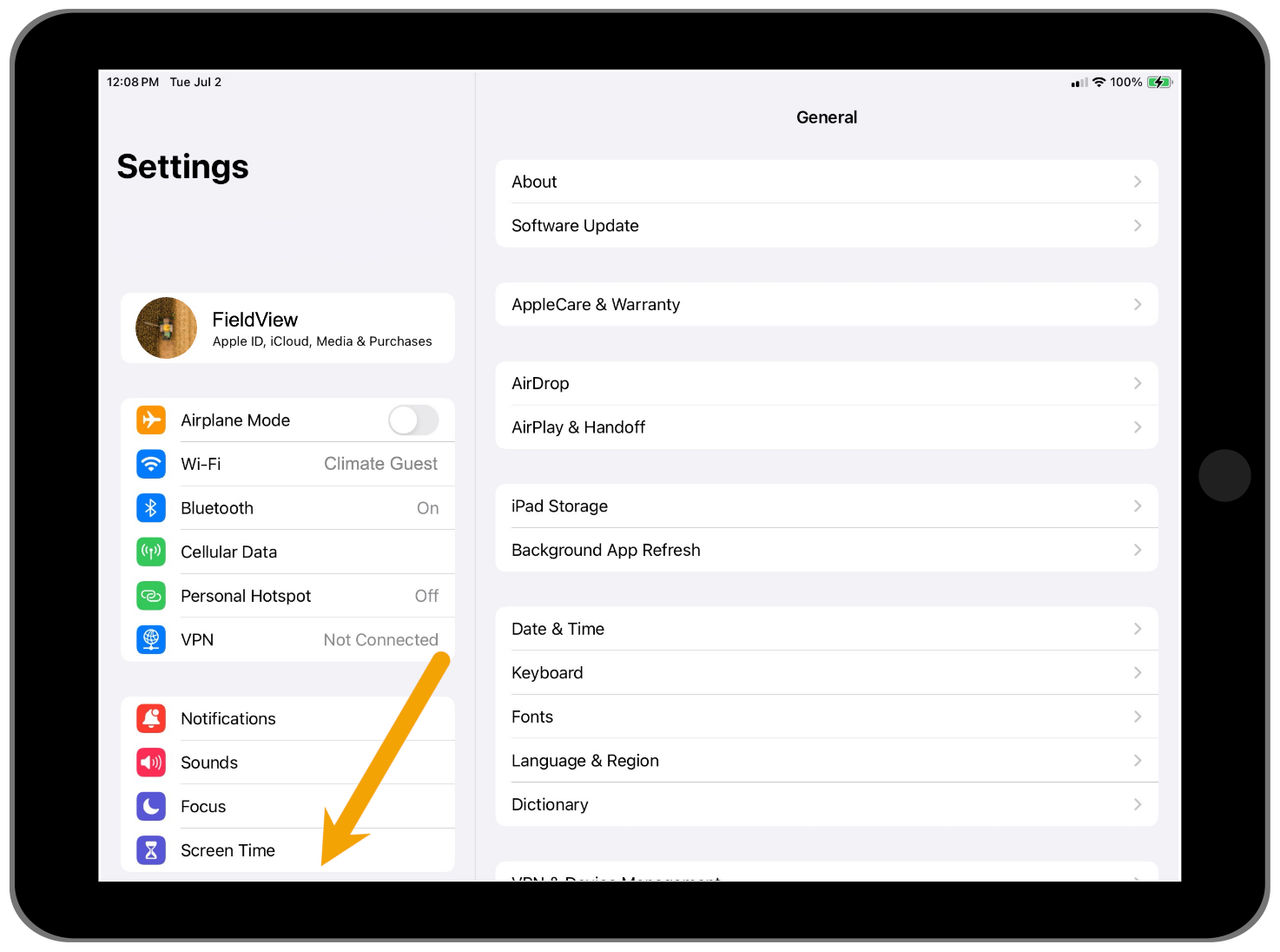Tap the 'General' page title
Screen dimensions: 1280x952
point(827,117)
